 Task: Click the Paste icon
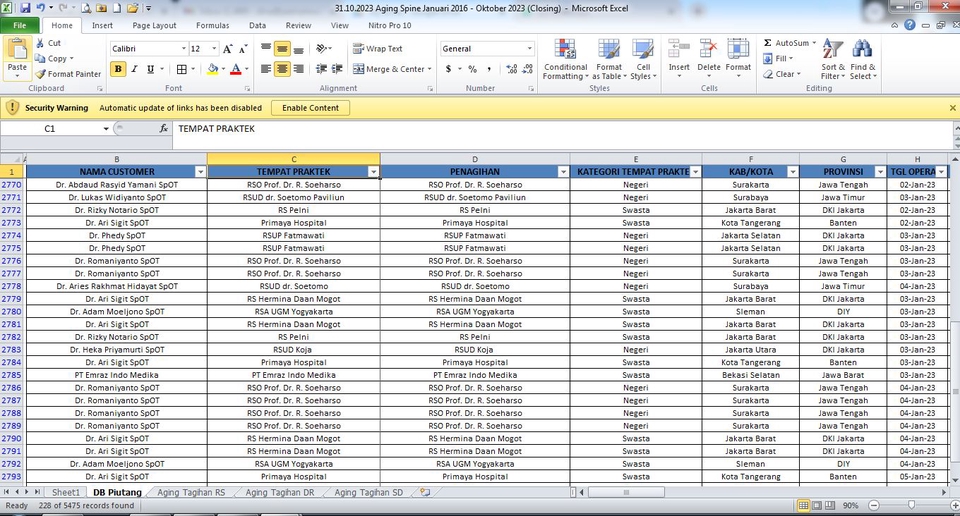tap(17, 51)
